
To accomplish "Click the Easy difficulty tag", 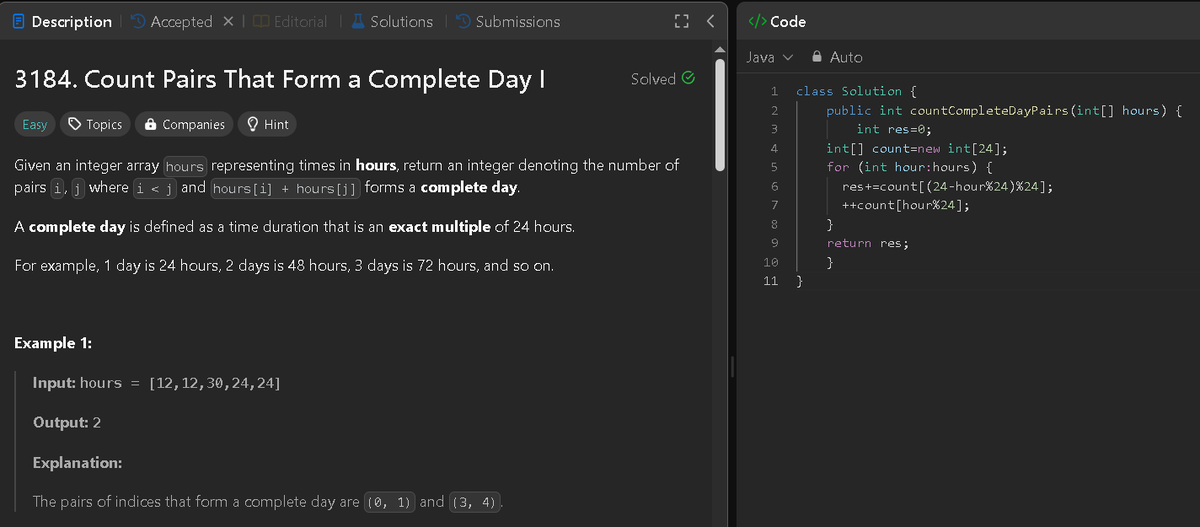I will click(35, 124).
